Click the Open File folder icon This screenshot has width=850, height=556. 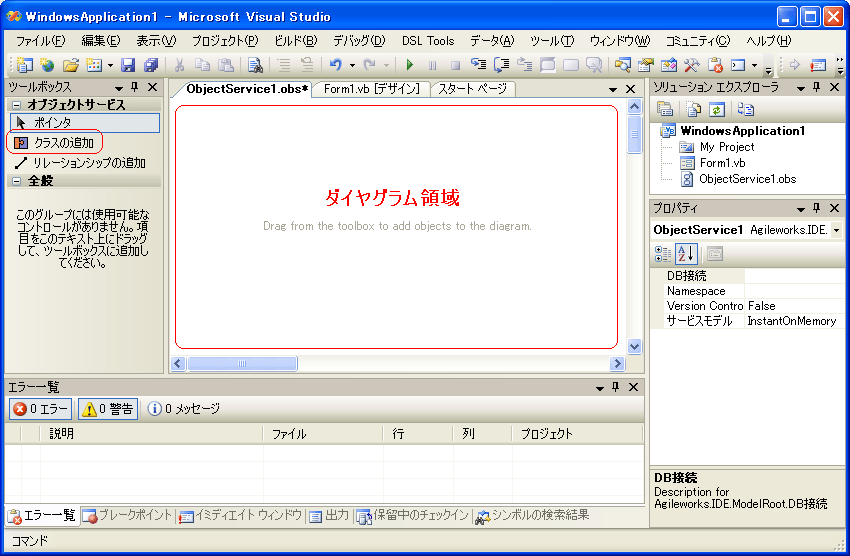click(70, 65)
